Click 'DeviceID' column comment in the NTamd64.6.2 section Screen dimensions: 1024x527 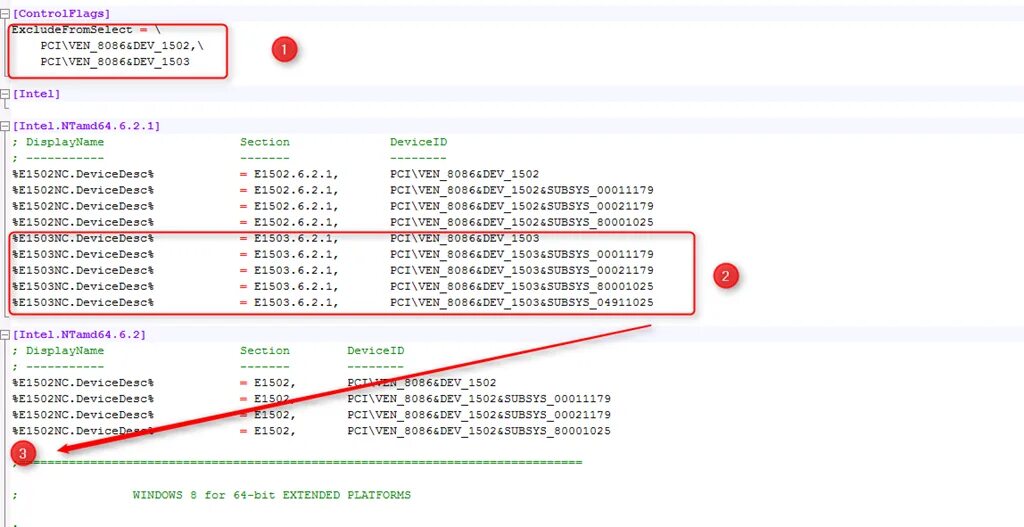376,351
